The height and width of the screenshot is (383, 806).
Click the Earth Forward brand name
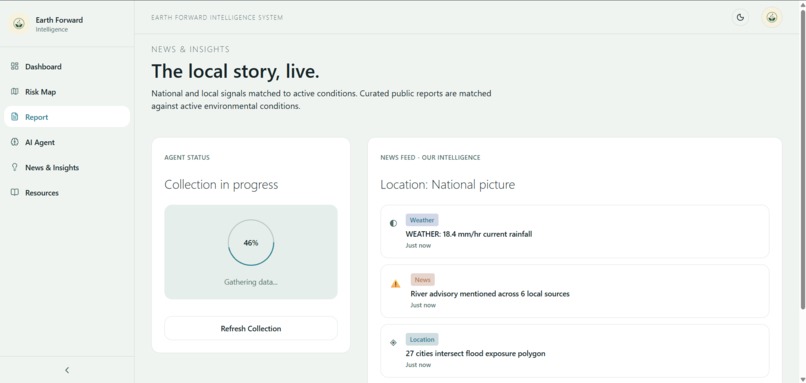click(x=59, y=20)
